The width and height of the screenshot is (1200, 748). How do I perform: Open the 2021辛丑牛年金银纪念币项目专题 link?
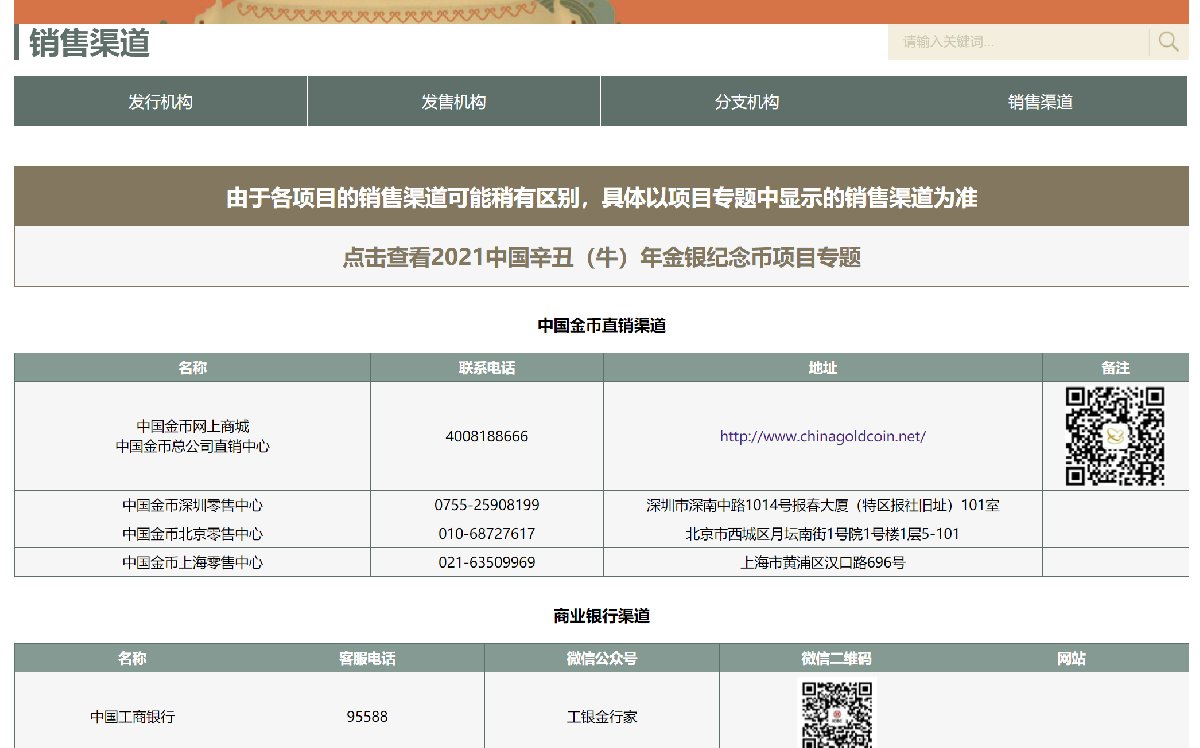(x=601, y=257)
